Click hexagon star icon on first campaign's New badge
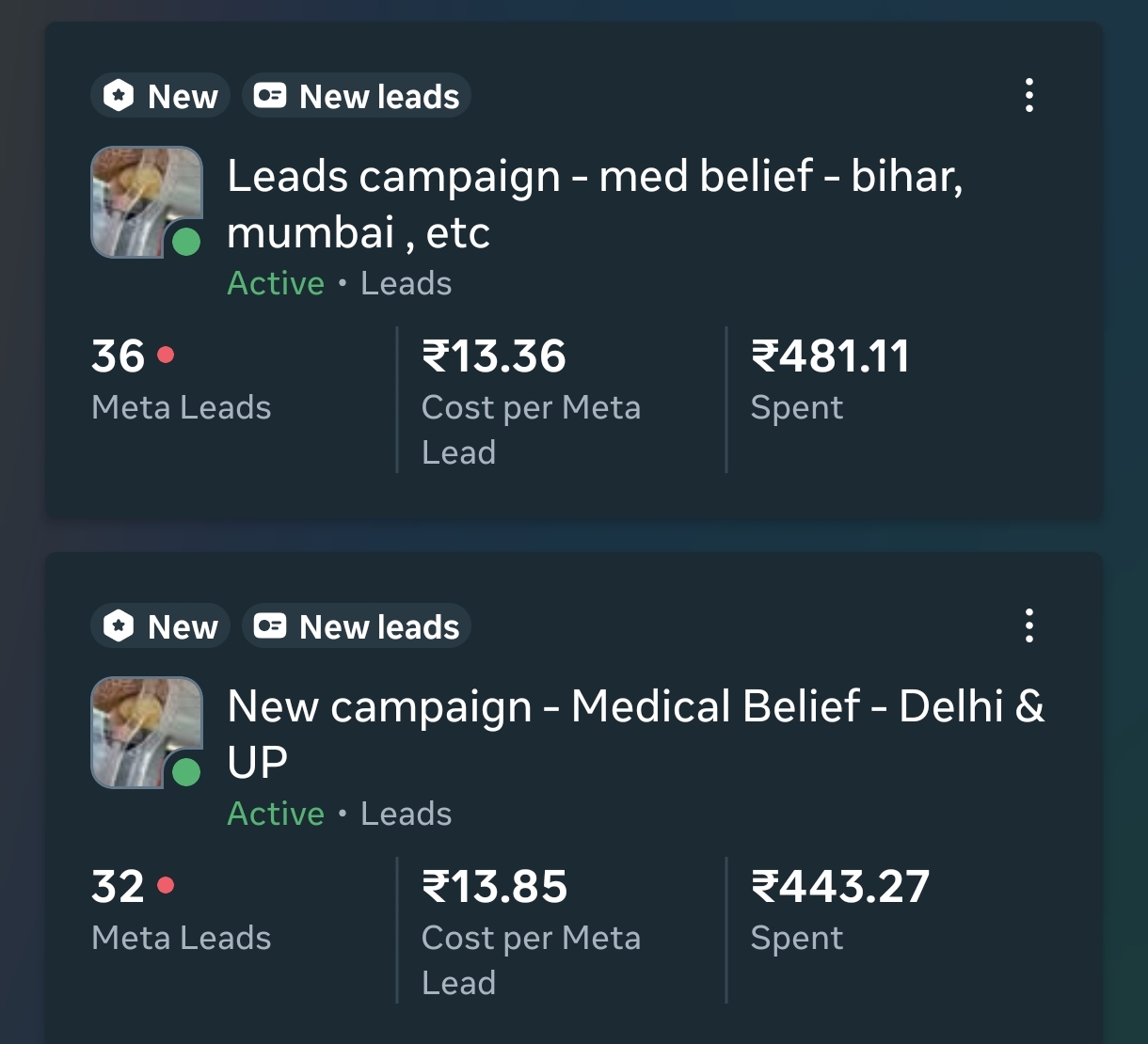 coord(119,96)
